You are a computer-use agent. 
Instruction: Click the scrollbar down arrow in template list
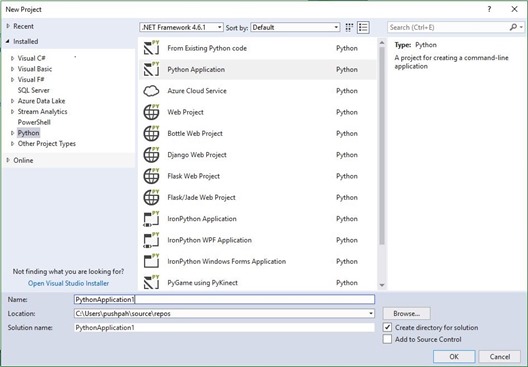coord(382,285)
